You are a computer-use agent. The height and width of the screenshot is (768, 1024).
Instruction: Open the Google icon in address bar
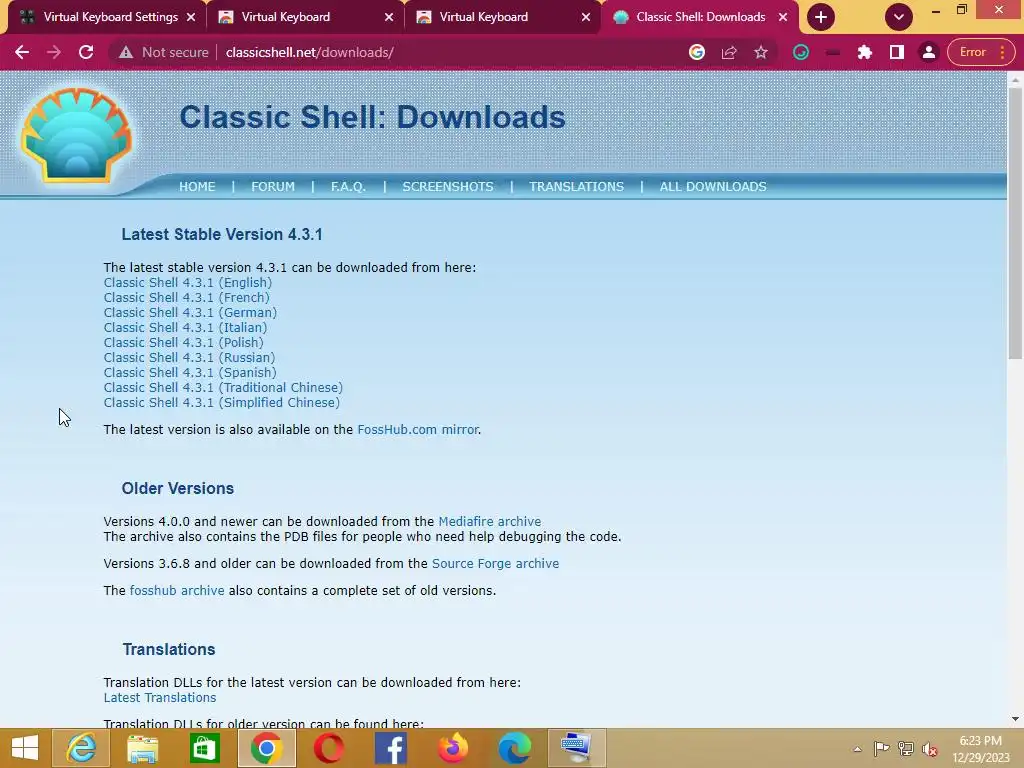point(697,52)
